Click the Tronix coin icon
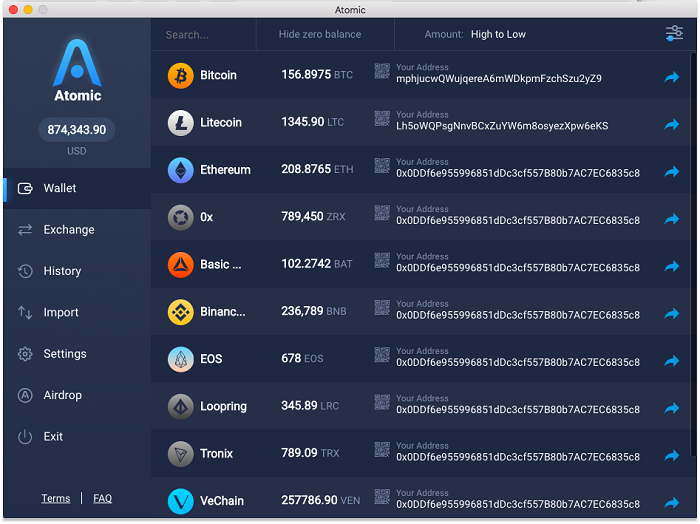 click(x=180, y=454)
